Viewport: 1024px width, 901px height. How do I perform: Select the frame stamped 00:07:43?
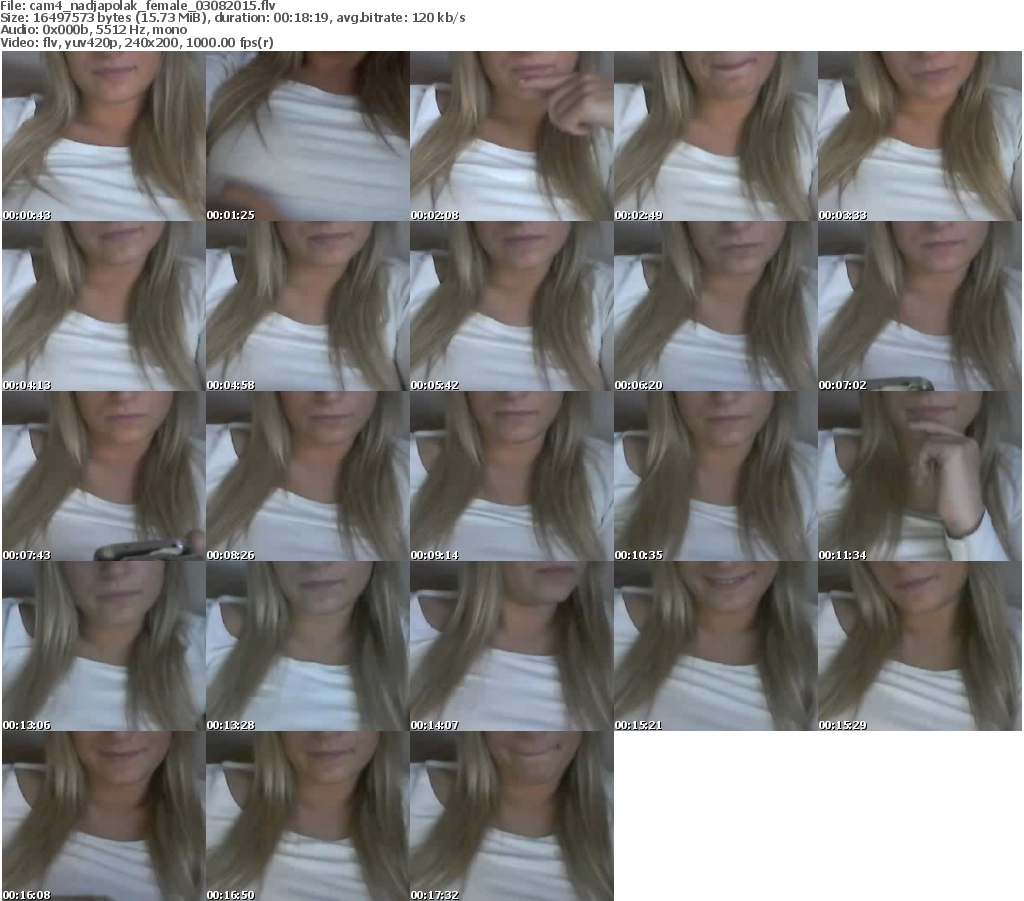click(x=104, y=476)
